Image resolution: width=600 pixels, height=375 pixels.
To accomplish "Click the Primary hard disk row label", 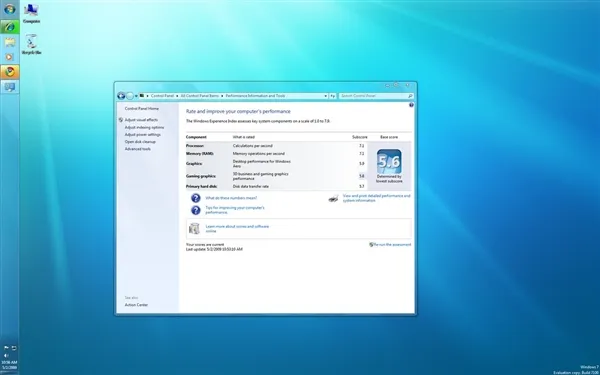I will coord(202,186).
